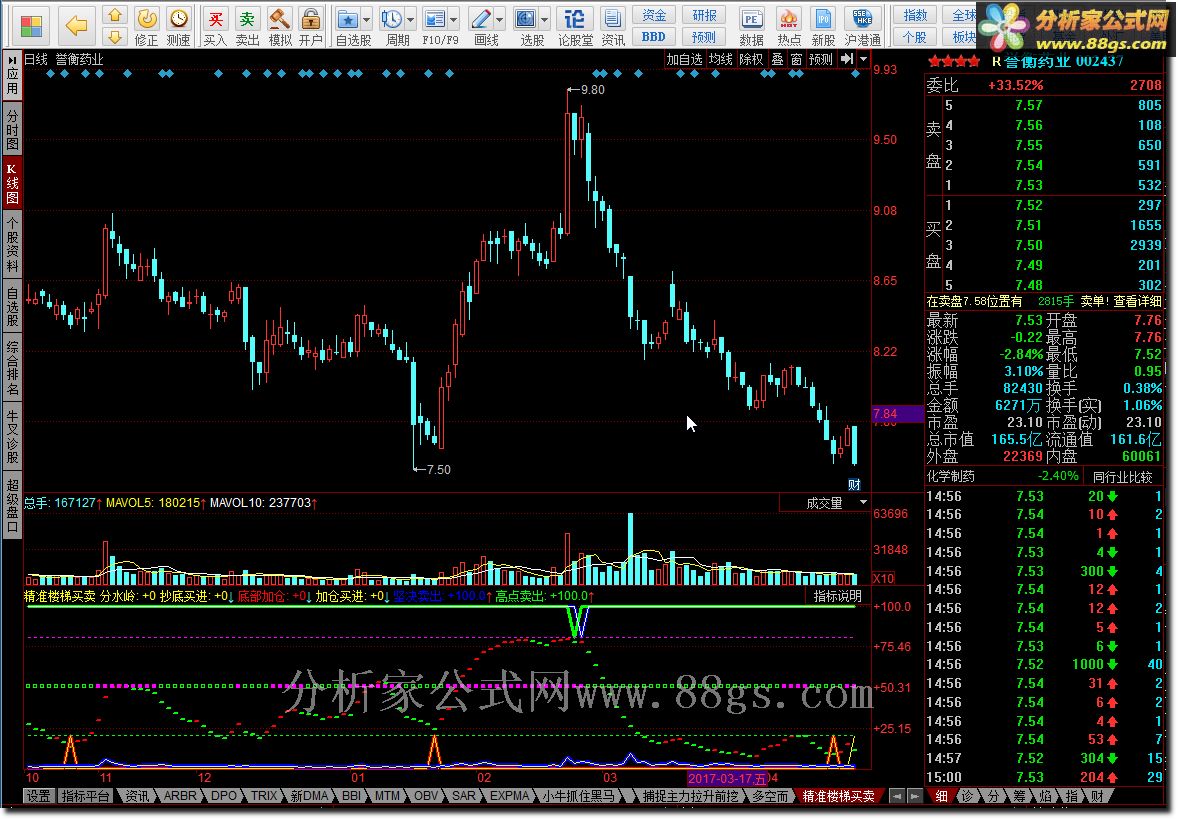
Task: Select the OBV indicator tab
Action: 426,796
